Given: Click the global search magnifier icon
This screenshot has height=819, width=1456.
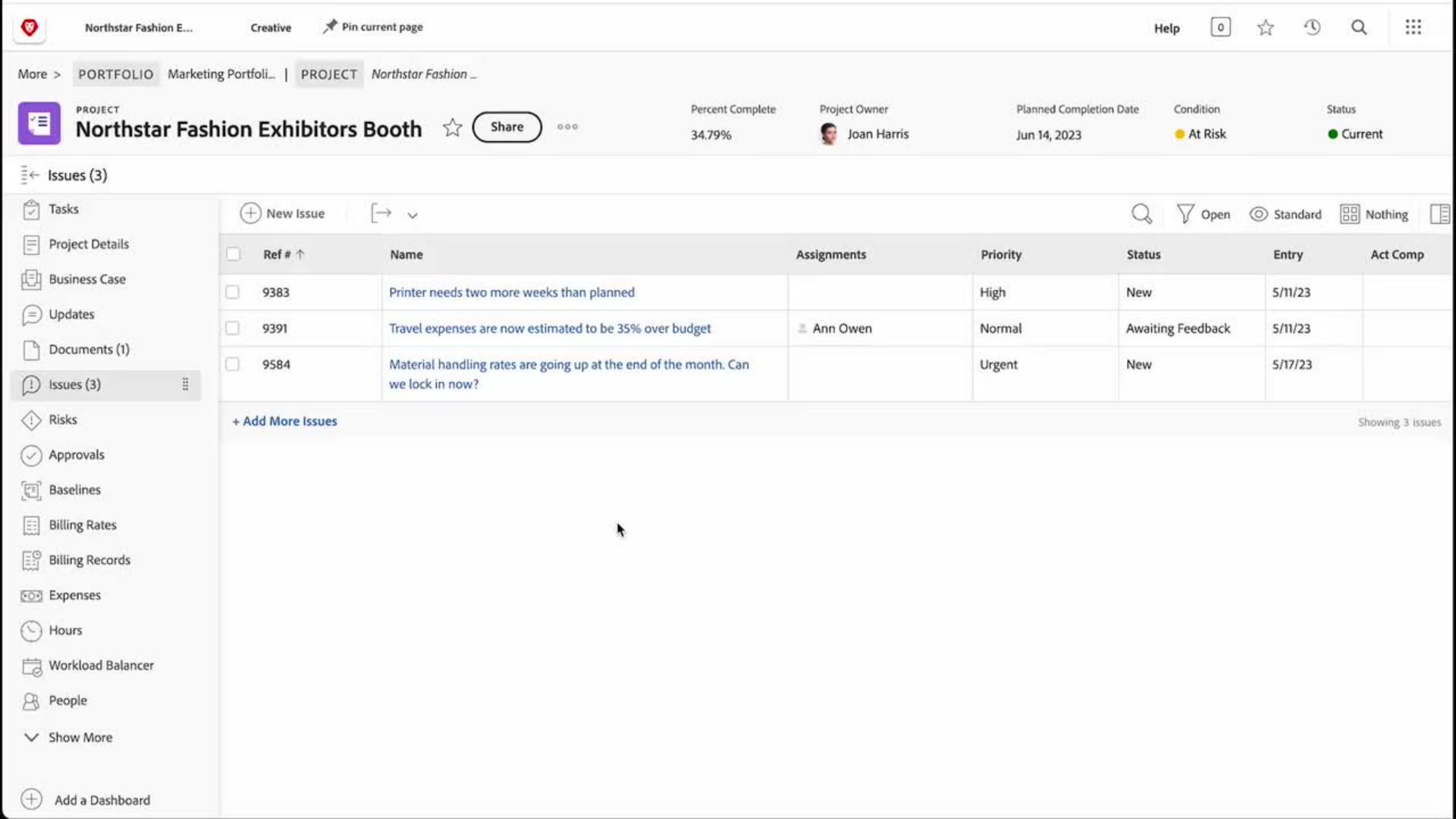Looking at the screenshot, I should pos(1359,27).
